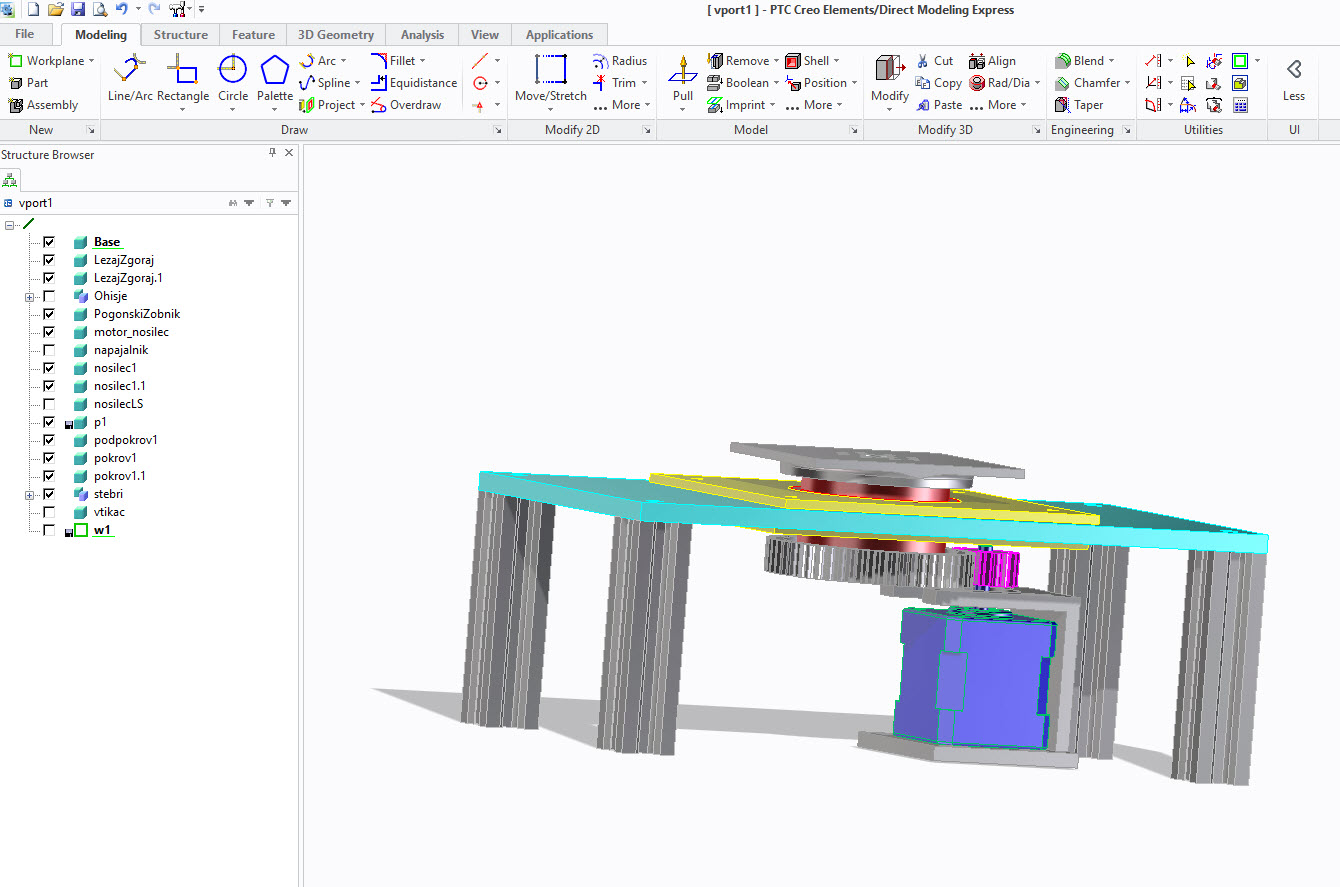Click the Save icon in quick access toolbar

coord(78,9)
